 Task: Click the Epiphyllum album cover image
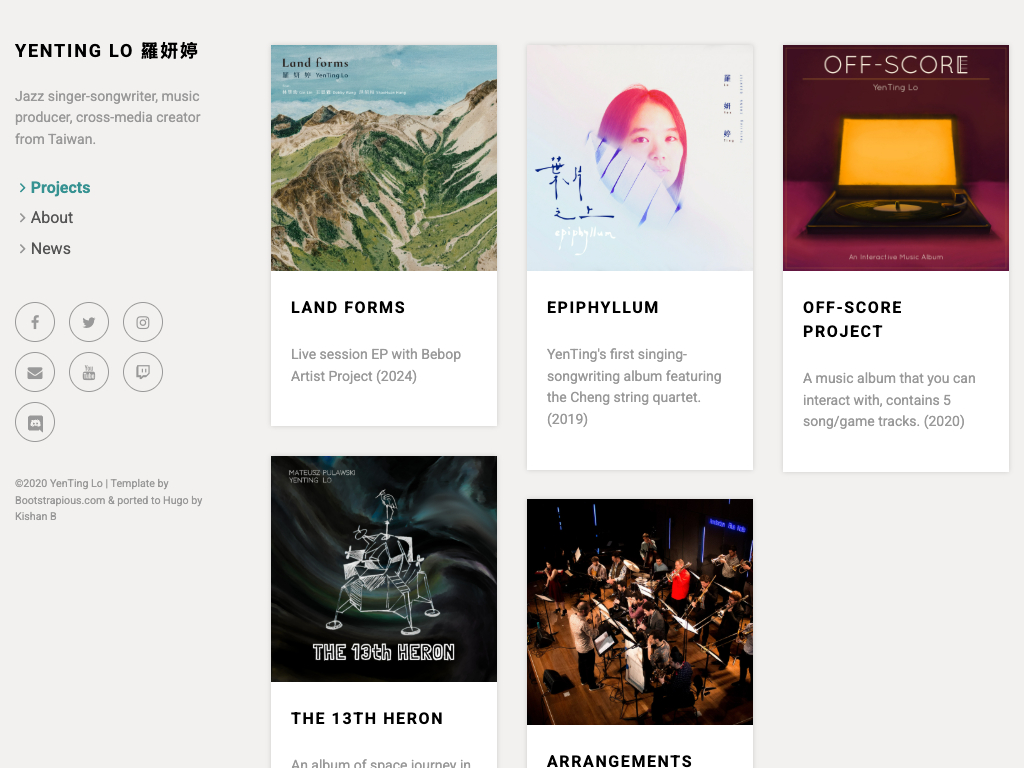[640, 158]
